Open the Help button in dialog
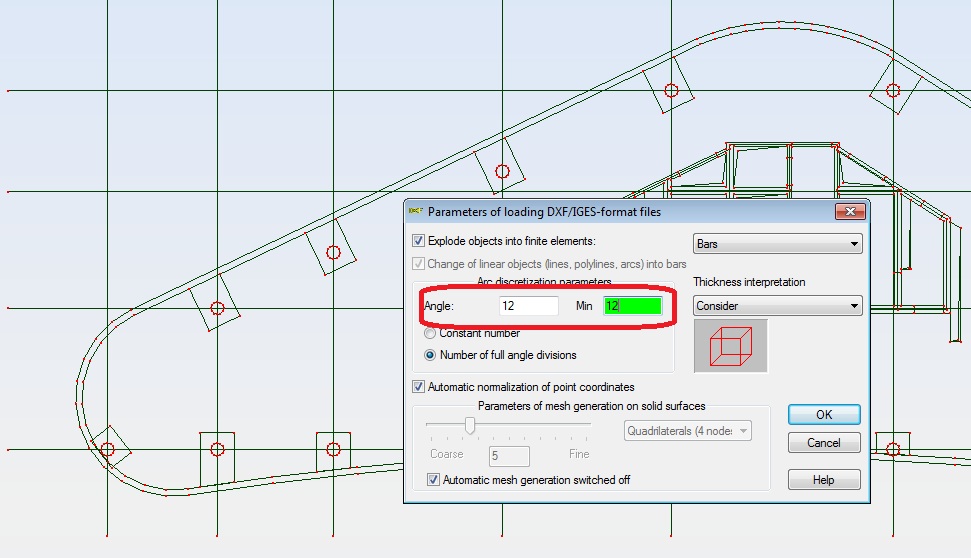The image size is (971, 558). [824, 480]
